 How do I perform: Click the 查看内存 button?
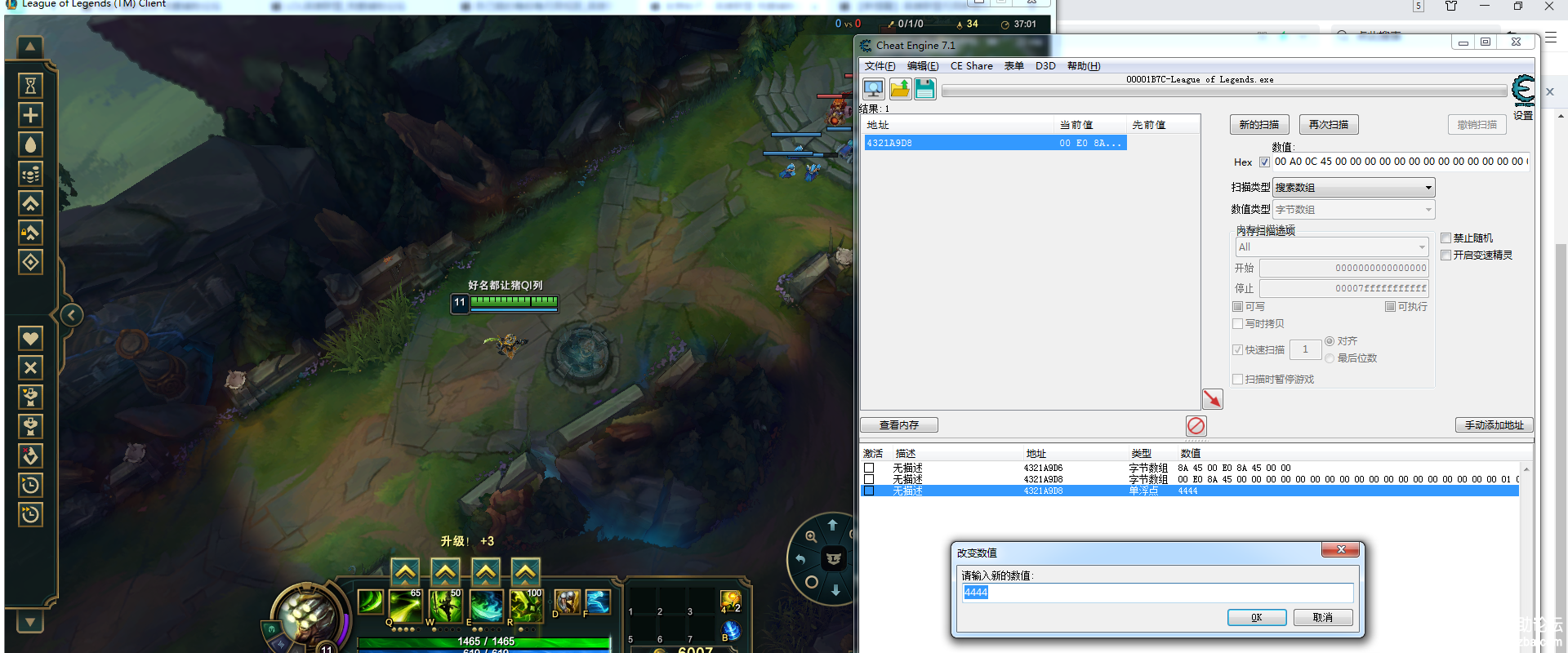pyautogui.click(x=899, y=425)
